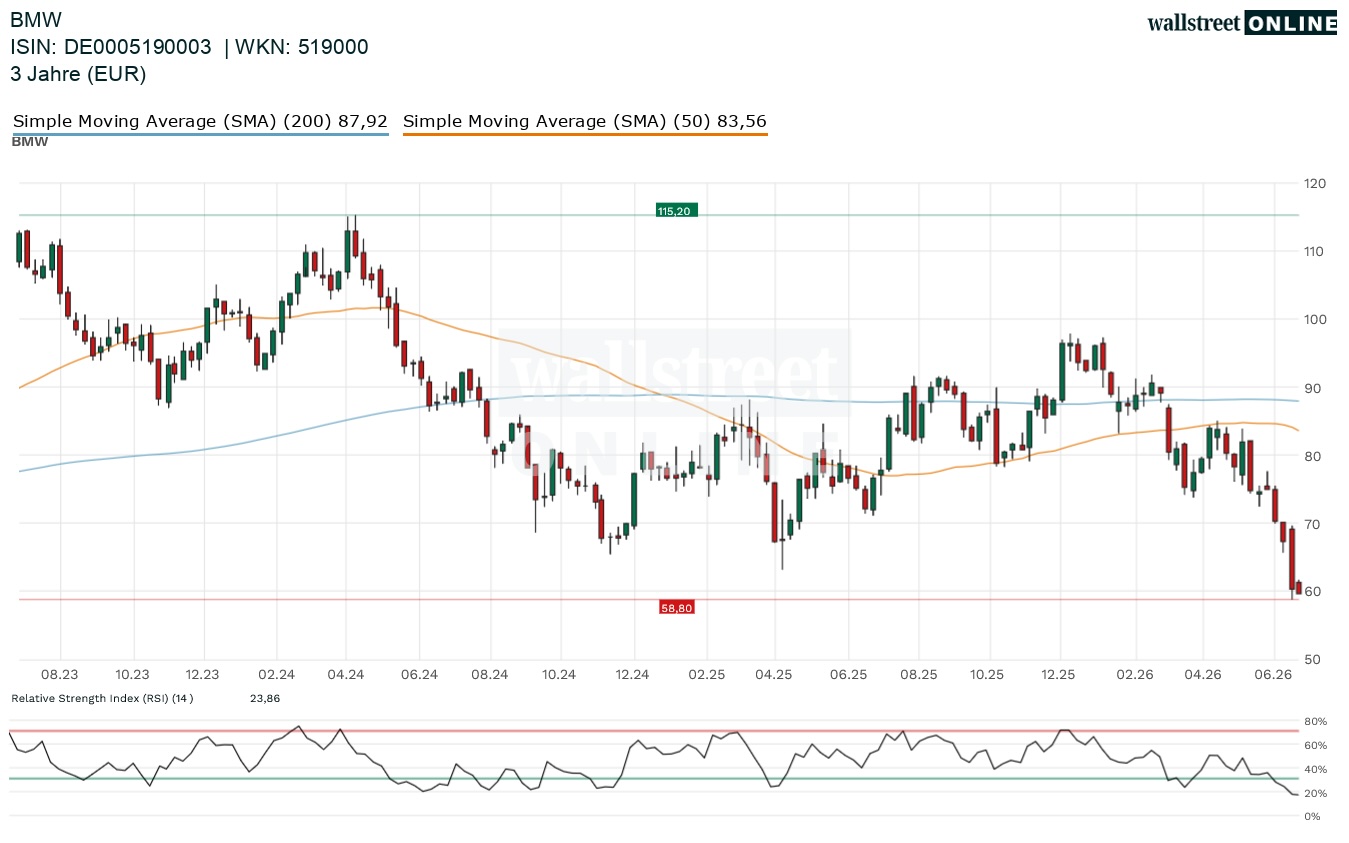This screenshot has height=843, width=1349.
Task: Click the Relative Strength Index (RSI) (14) label
Action: click(102, 698)
